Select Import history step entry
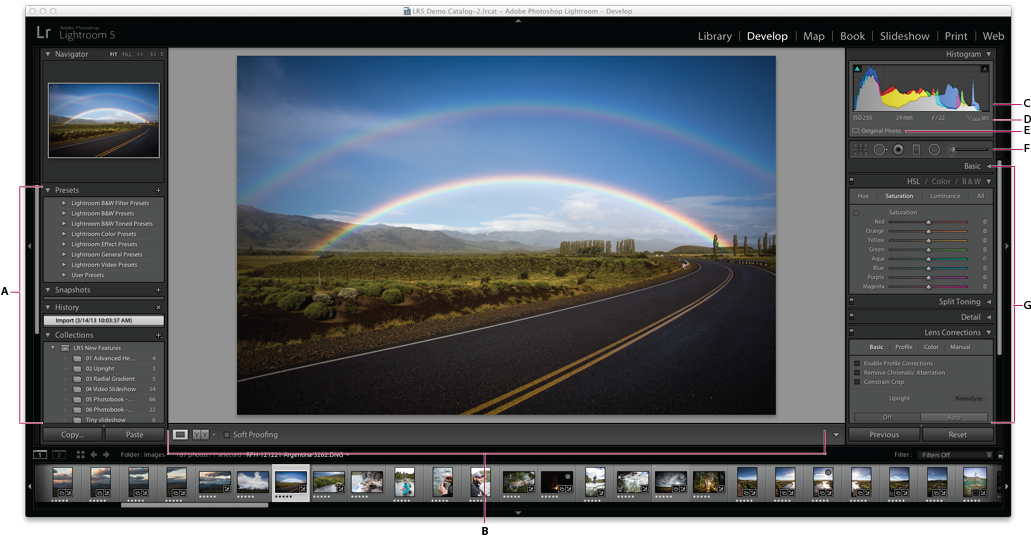Image resolution: width=1031 pixels, height=538 pixels. pos(104,320)
